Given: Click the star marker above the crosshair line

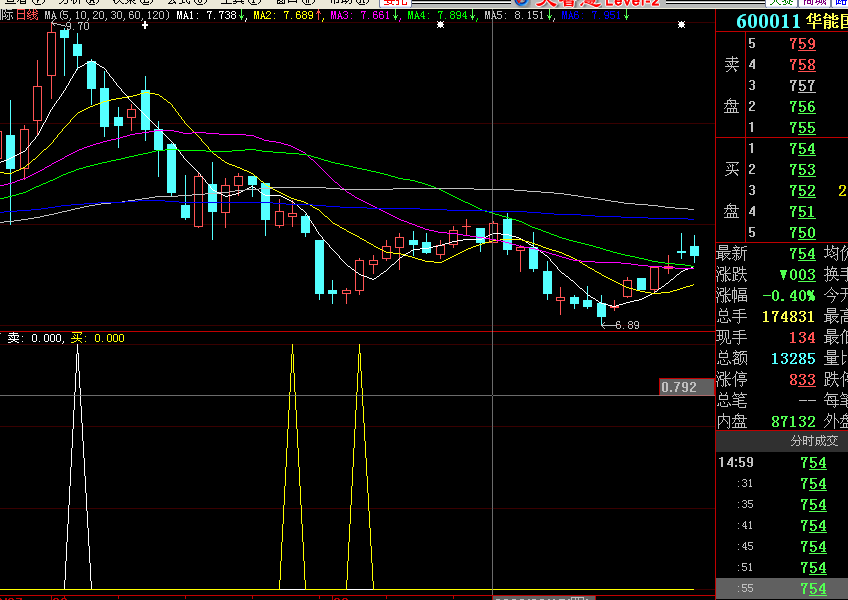Looking at the screenshot, I should click(x=441, y=25).
